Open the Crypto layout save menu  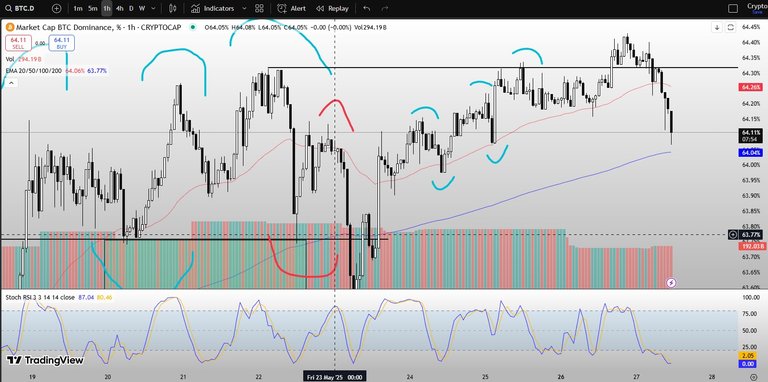[x=757, y=8]
